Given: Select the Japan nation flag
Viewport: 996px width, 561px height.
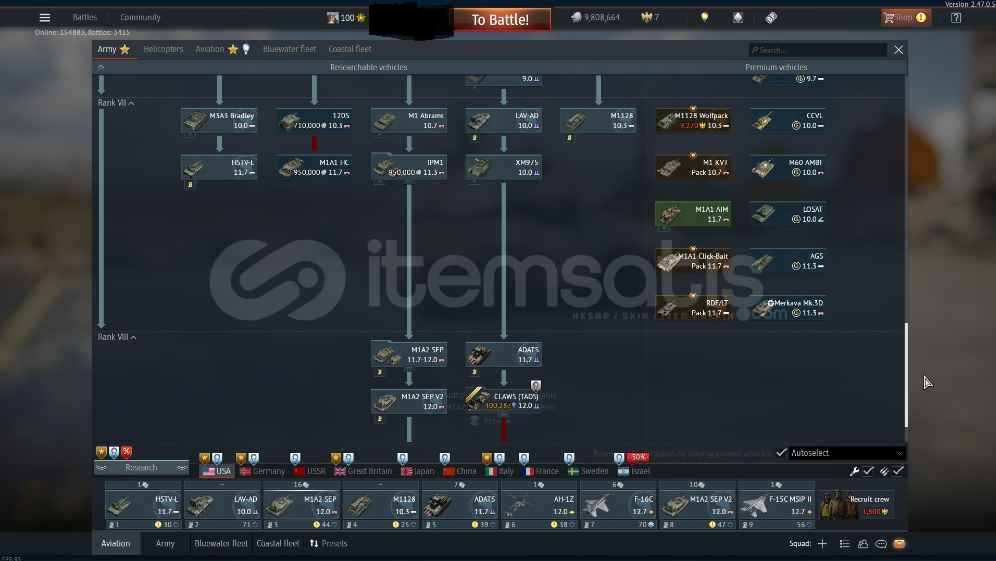Looking at the screenshot, I should (x=417, y=471).
